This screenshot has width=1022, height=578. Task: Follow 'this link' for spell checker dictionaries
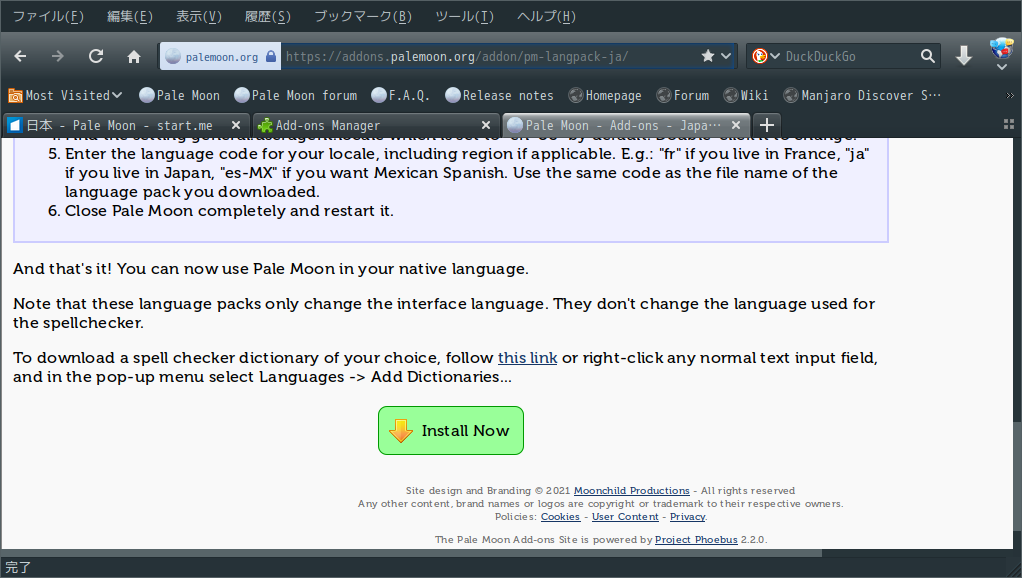coord(527,358)
